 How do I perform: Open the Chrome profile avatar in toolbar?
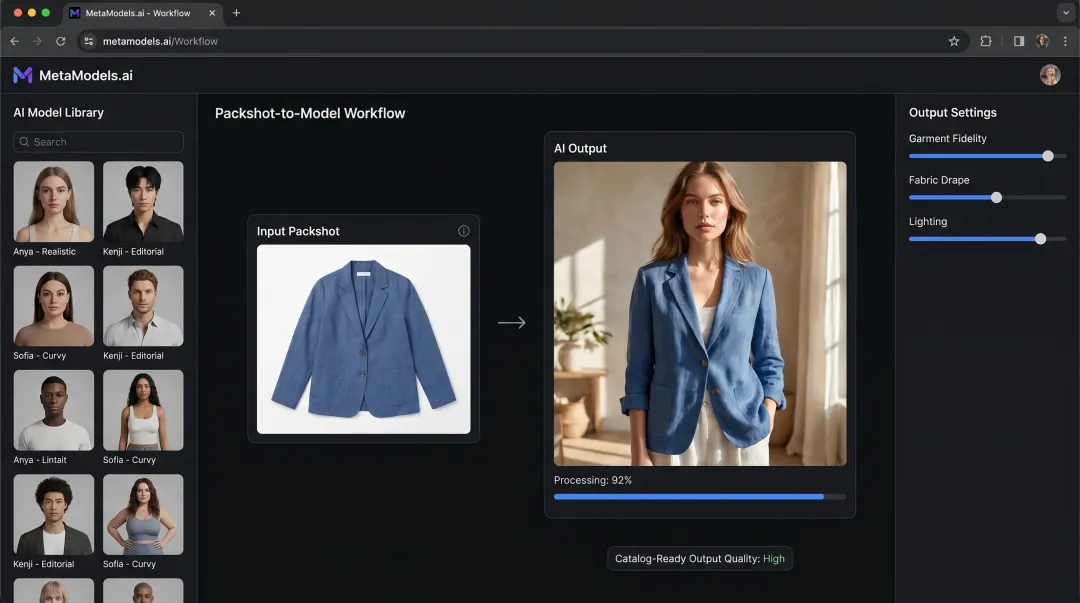(x=1042, y=41)
